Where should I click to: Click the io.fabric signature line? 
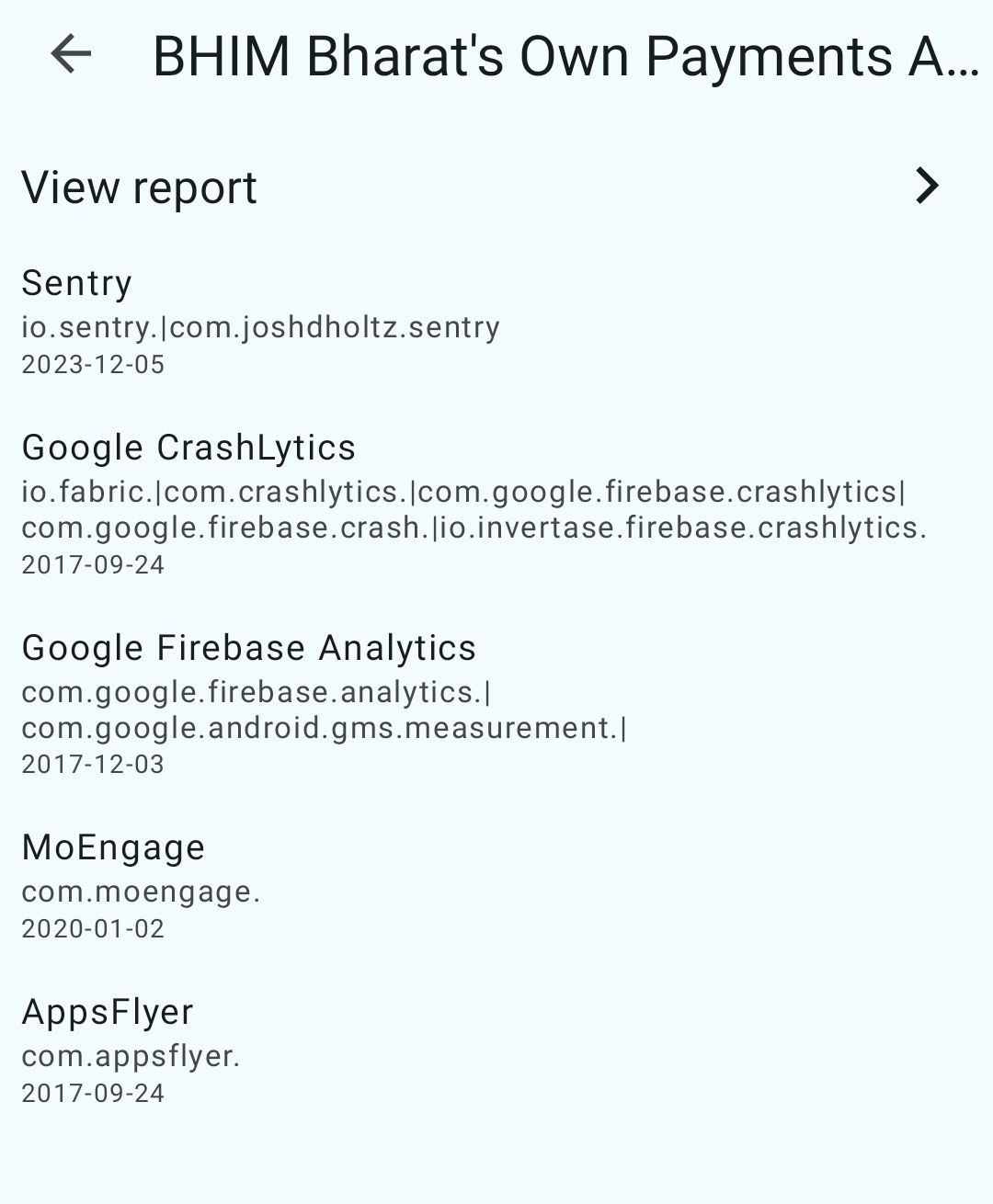click(463, 492)
